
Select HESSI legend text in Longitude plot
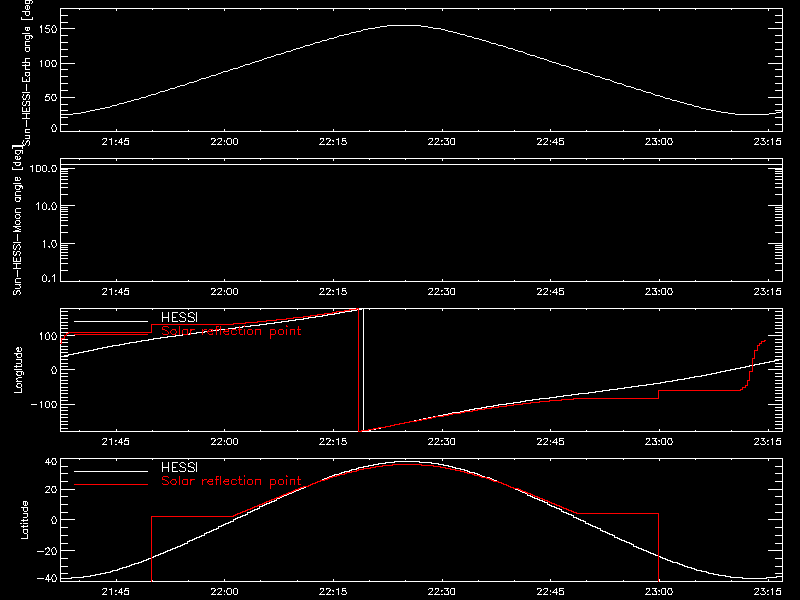pos(179,317)
